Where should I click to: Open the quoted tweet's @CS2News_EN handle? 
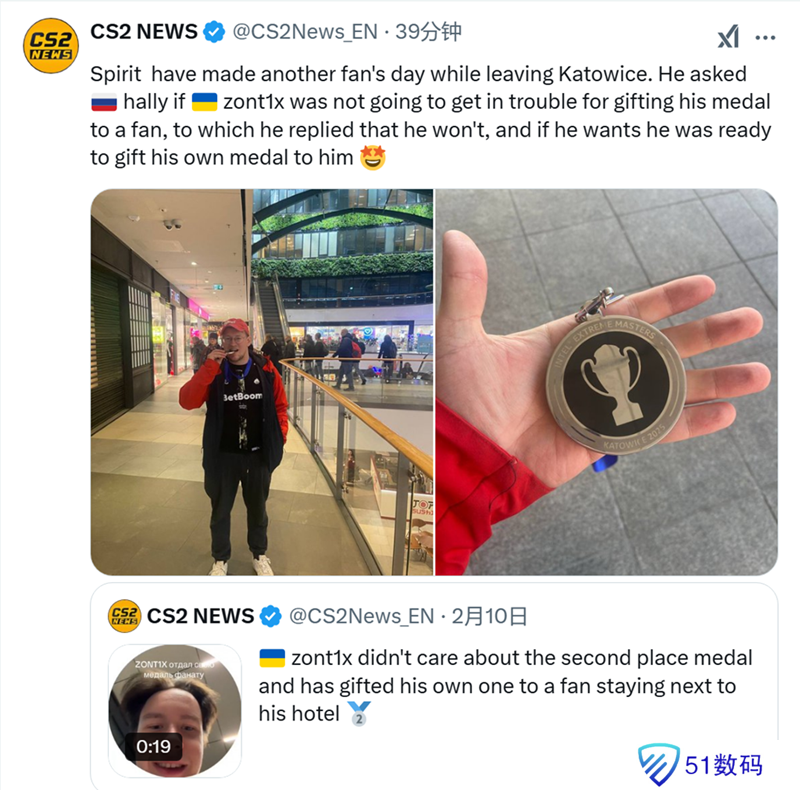click(x=362, y=616)
